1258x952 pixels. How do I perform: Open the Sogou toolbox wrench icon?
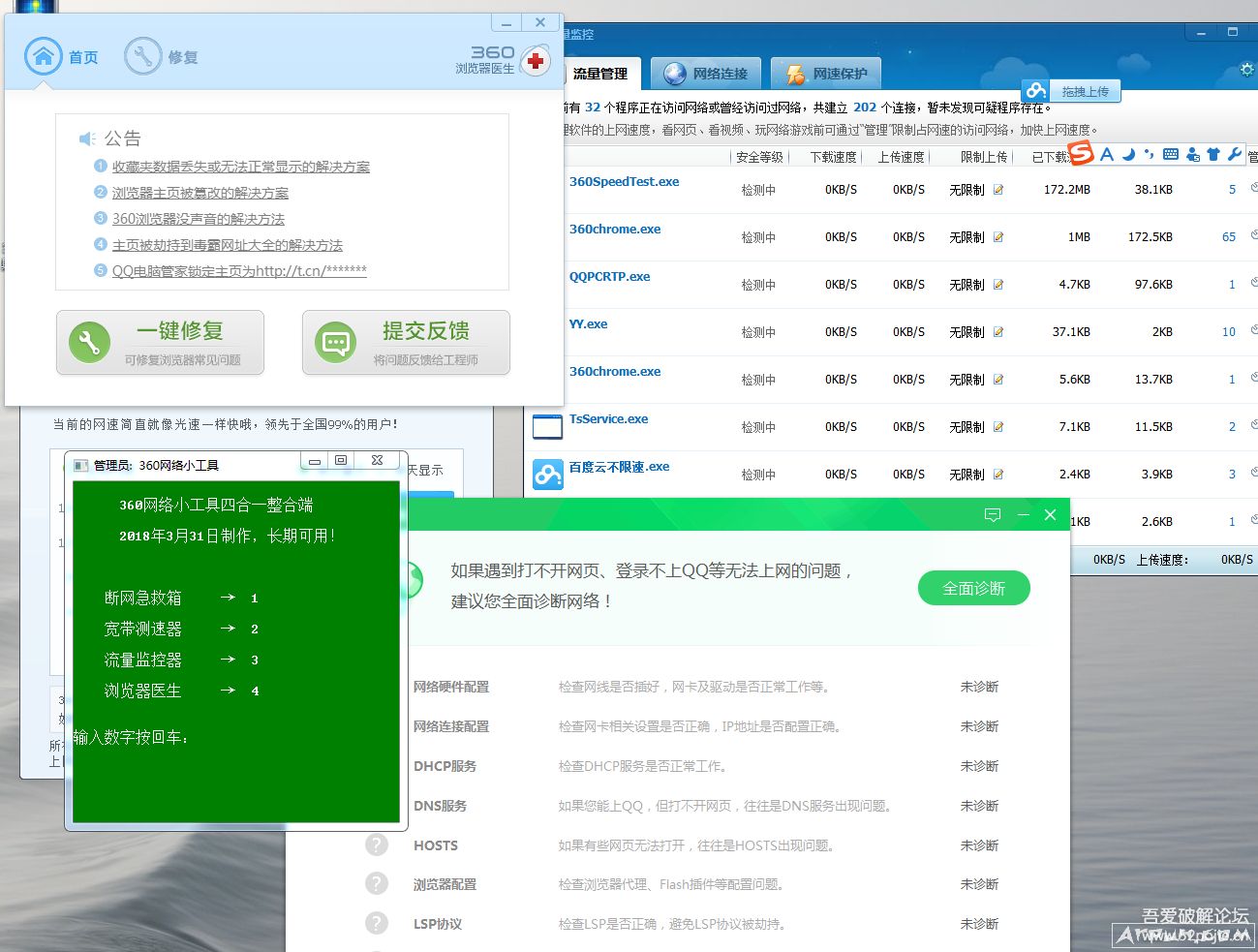[x=1234, y=154]
